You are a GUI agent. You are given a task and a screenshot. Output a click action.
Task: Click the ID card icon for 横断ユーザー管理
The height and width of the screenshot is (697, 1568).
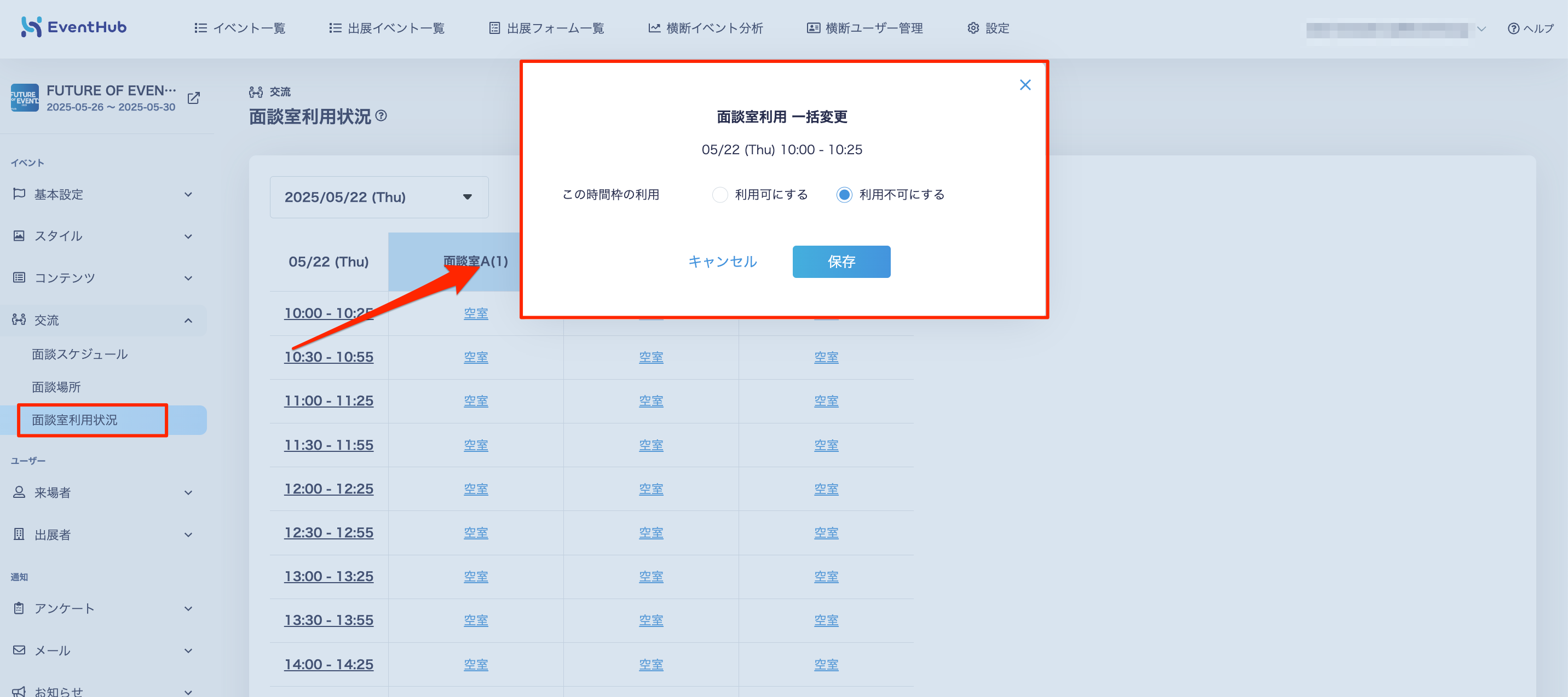pyautogui.click(x=813, y=28)
